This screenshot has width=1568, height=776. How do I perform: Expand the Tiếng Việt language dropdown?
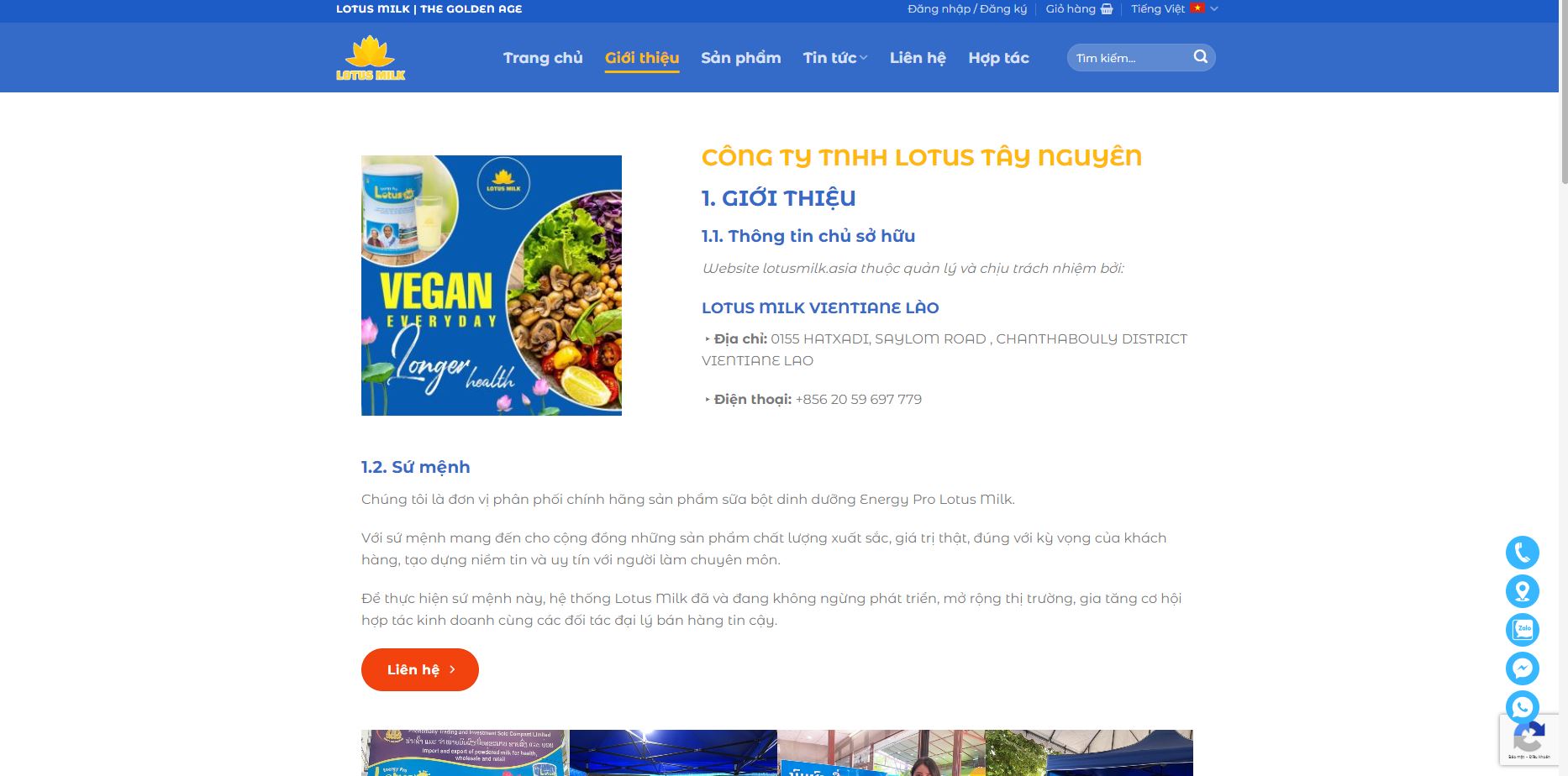pos(1174,9)
